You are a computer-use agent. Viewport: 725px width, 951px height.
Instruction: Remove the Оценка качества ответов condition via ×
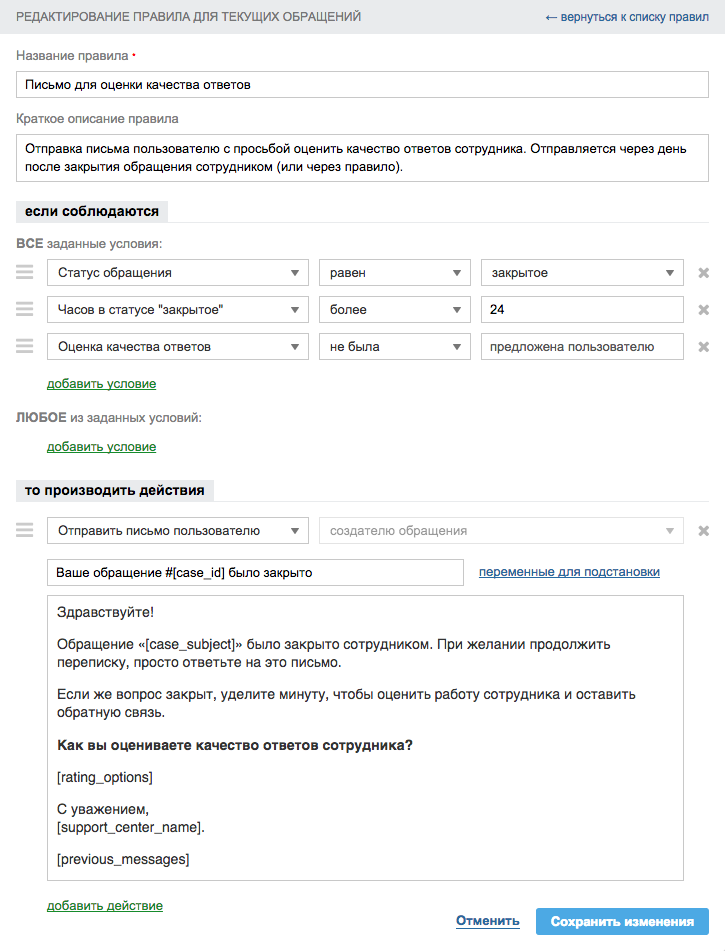tap(703, 346)
